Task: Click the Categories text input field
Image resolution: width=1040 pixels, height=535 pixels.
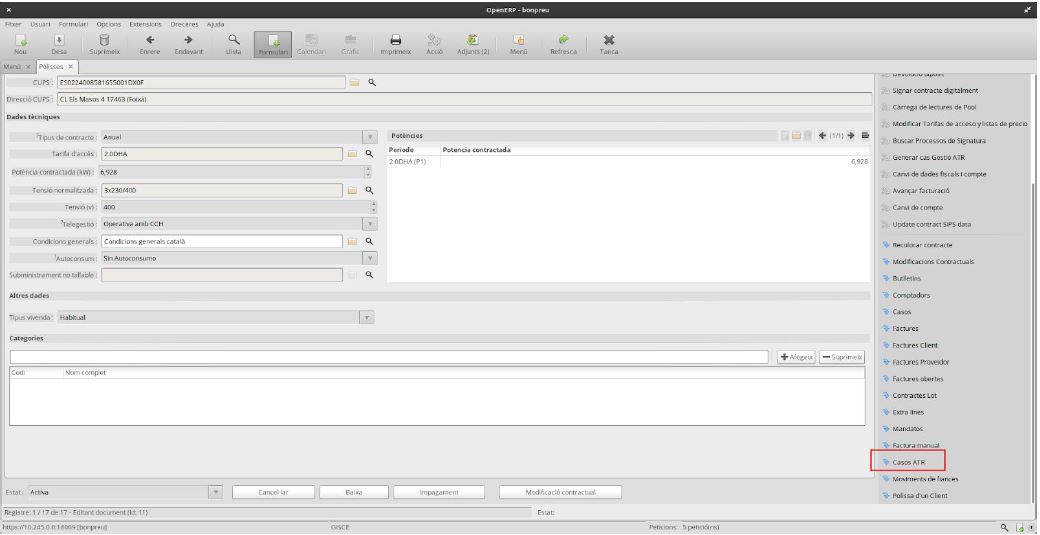Action: point(388,357)
